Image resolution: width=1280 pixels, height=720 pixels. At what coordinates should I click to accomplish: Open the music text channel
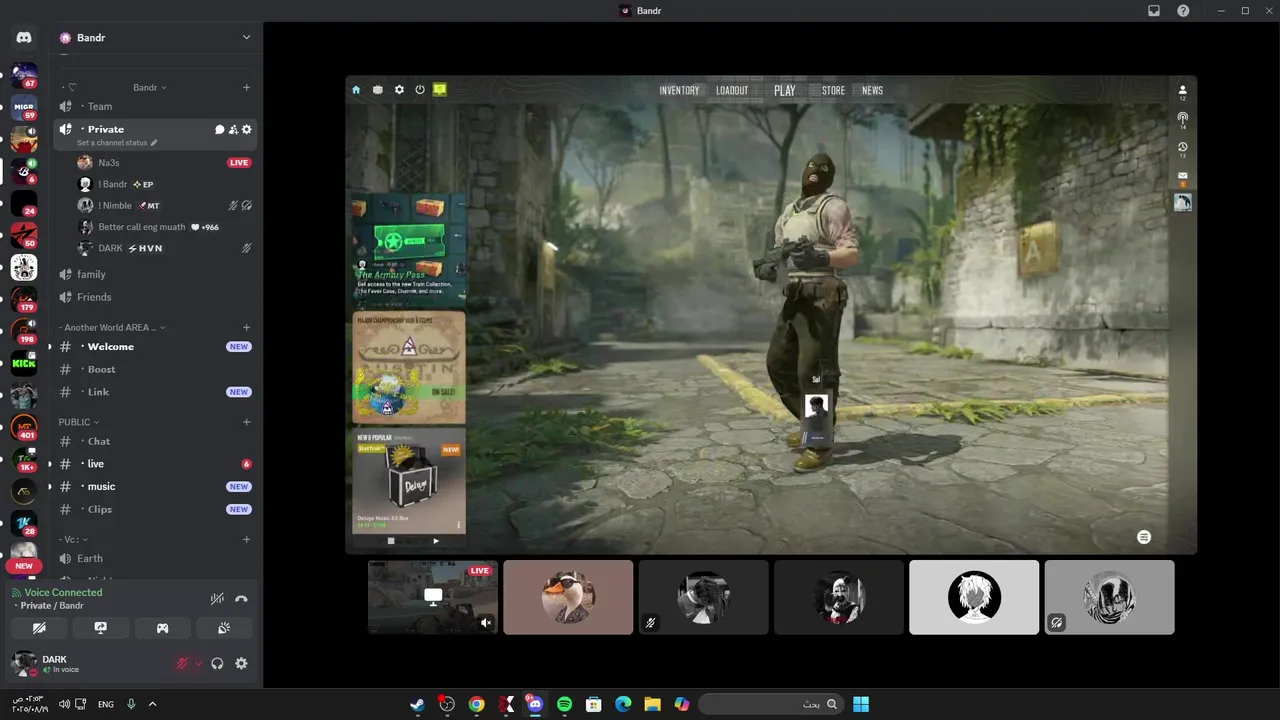click(155, 487)
